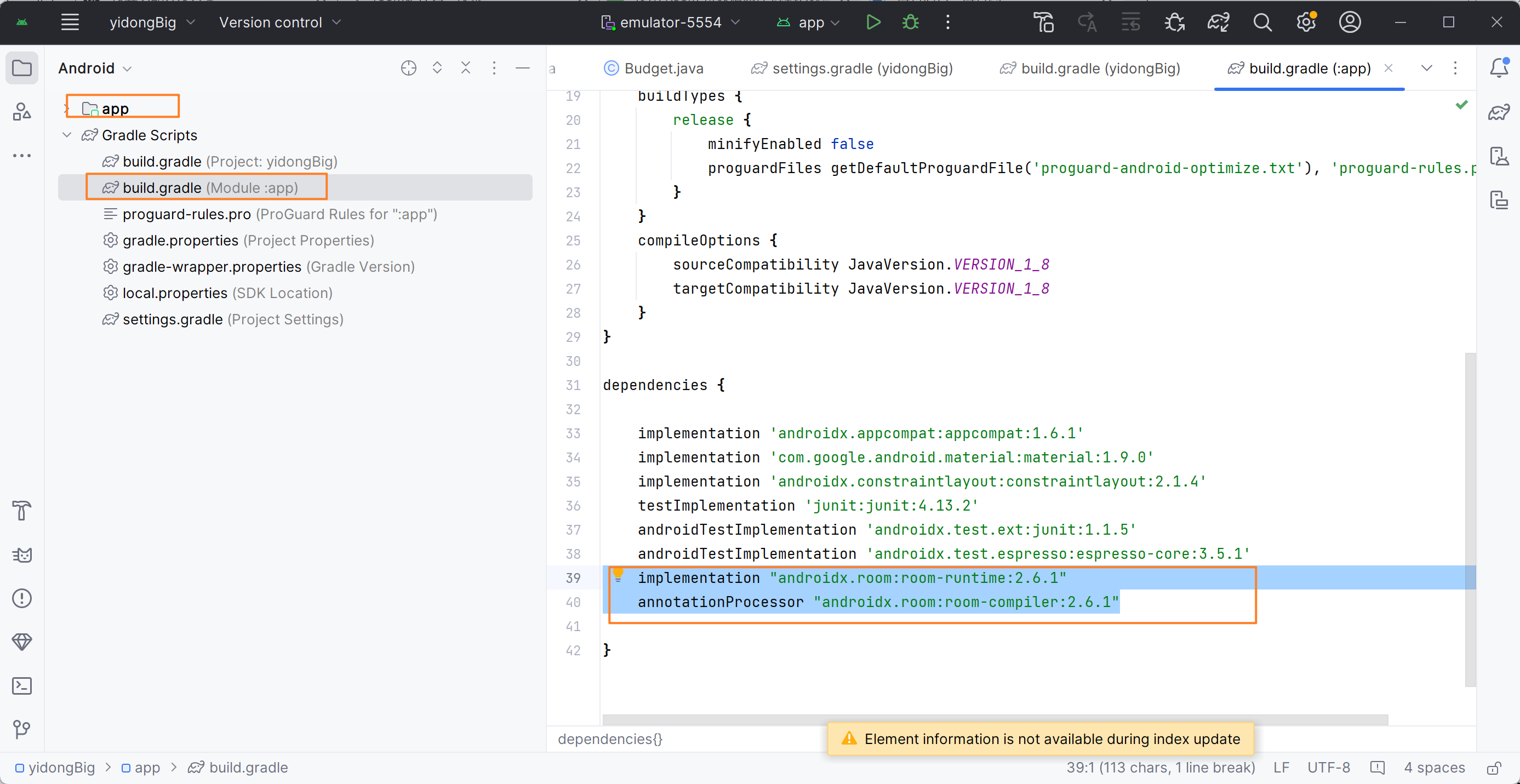Open the Terminal tool window

point(22,685)
